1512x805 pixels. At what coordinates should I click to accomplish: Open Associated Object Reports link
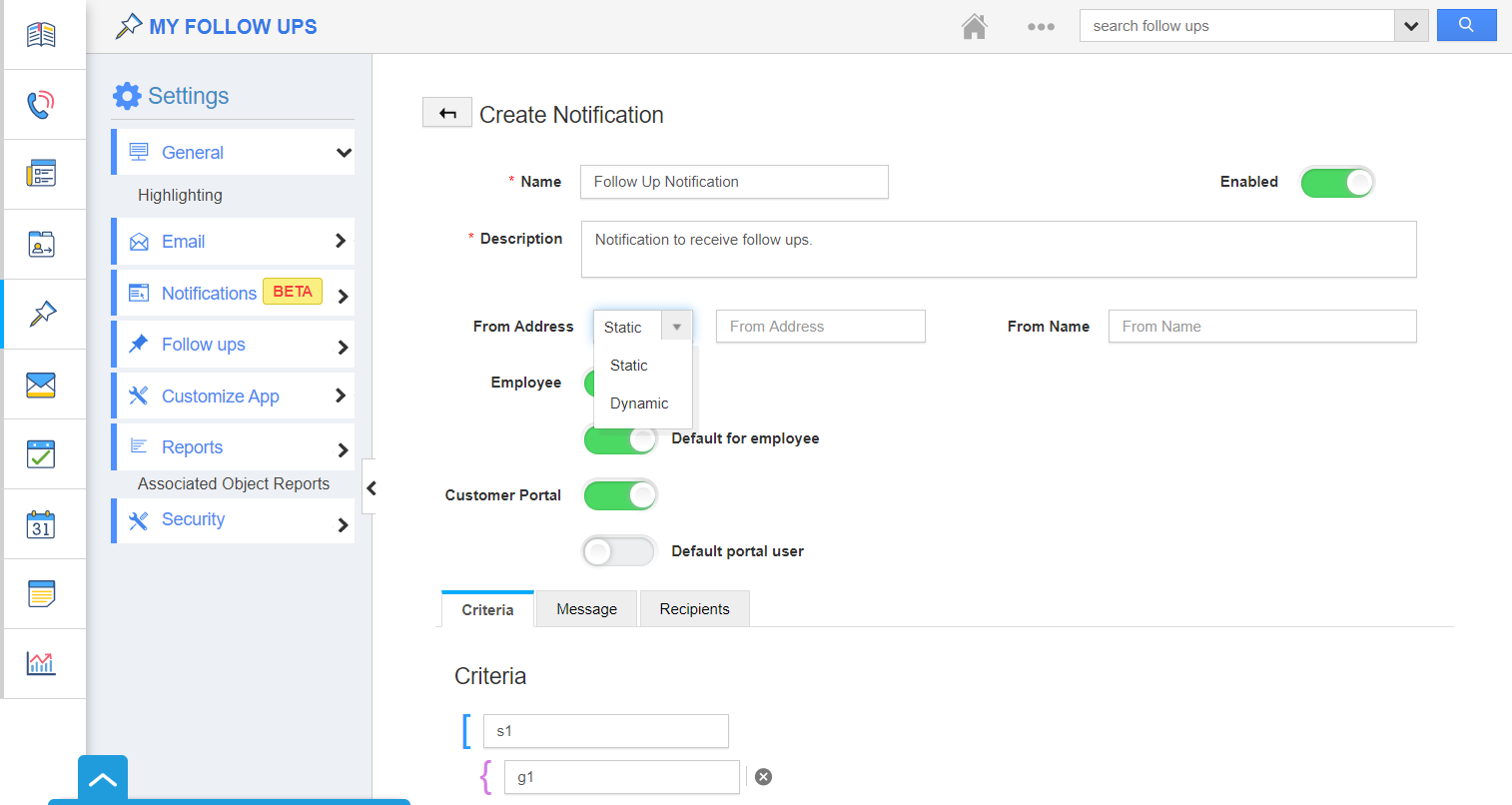[234, 483]
